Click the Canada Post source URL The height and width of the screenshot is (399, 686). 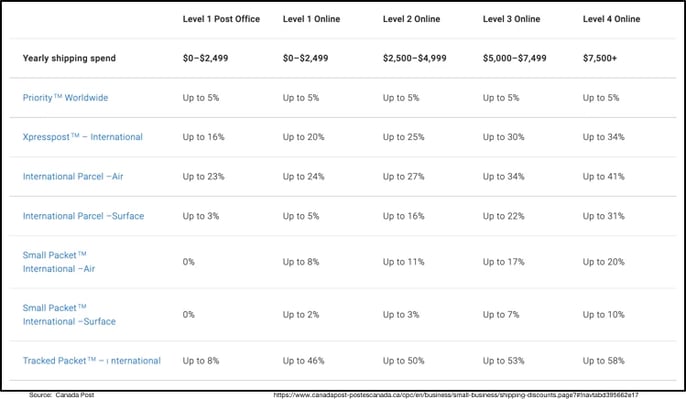456,395
